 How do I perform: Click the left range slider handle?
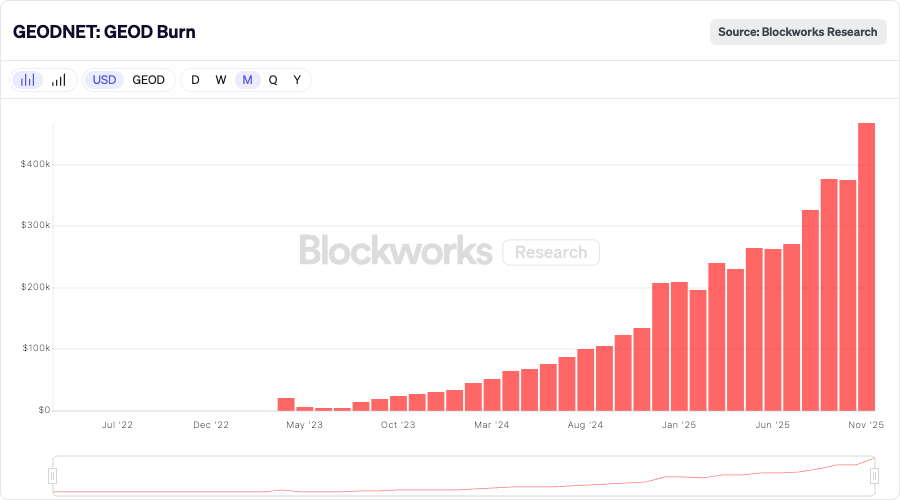click(52, 476)
